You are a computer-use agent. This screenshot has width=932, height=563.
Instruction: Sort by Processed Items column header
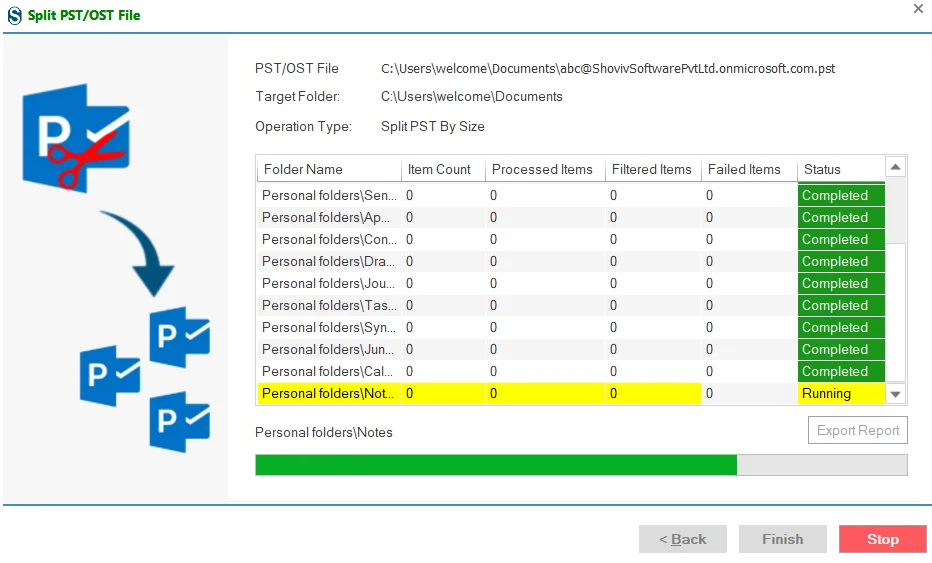tap(545, 169)
